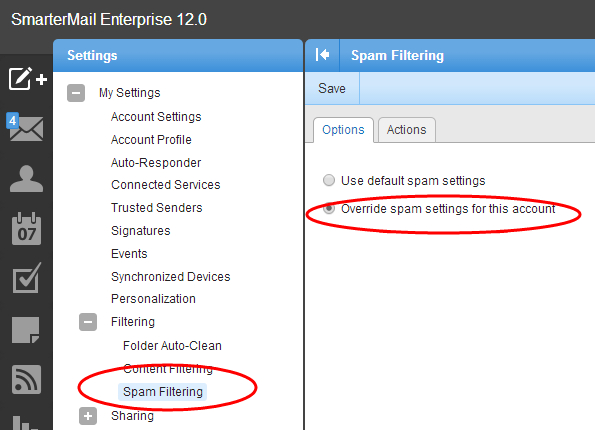Viewport: 595px width, 430px height.
Task: Open the notes sticky icon
Action: 25,330
